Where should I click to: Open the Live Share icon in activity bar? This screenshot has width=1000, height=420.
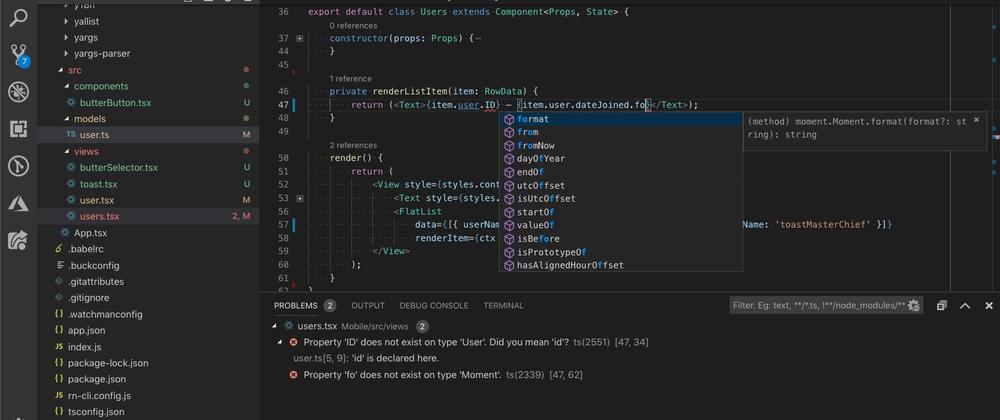18,240
